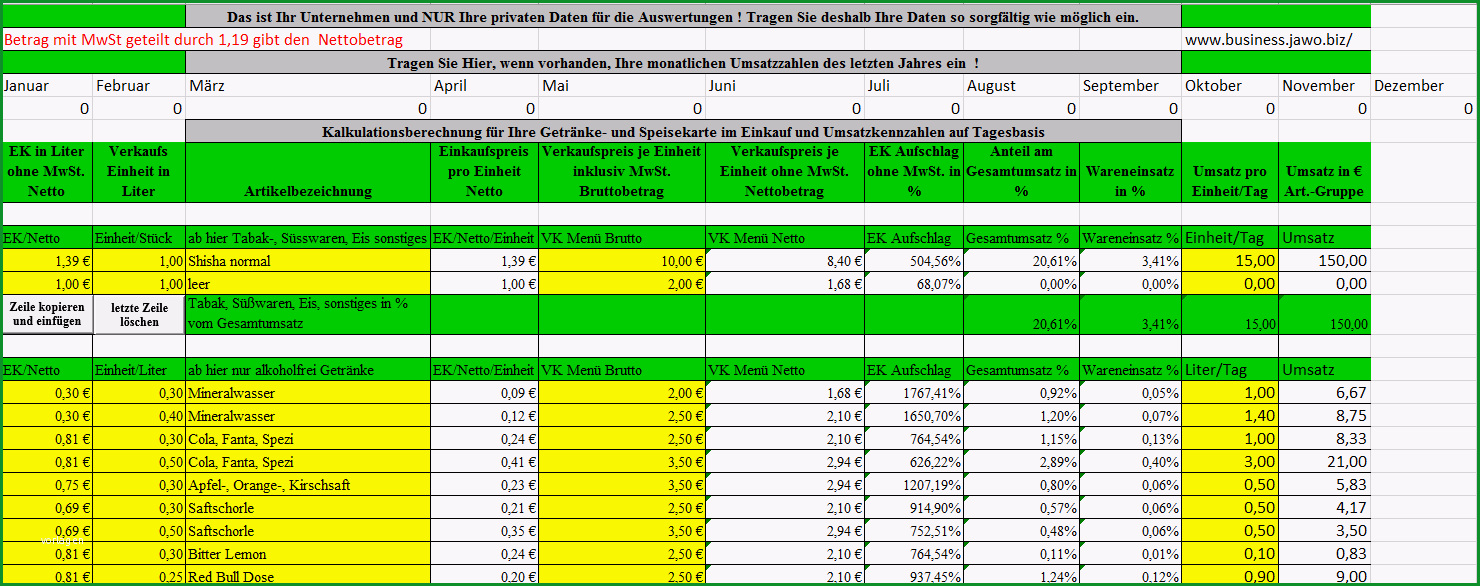The image size is (1480, 586).
Task: Select the 'Bitter Lemon' article cell
Action: (x=308, y=554)
